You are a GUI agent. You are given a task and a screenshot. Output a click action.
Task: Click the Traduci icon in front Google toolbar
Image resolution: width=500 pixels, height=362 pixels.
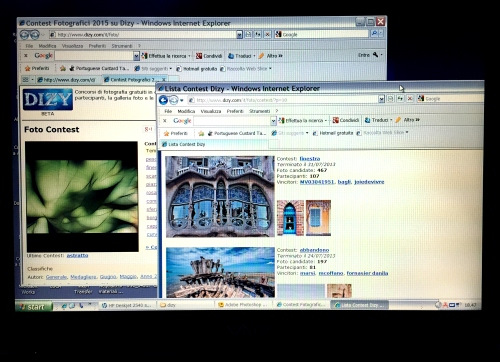[x=368, y=120]
